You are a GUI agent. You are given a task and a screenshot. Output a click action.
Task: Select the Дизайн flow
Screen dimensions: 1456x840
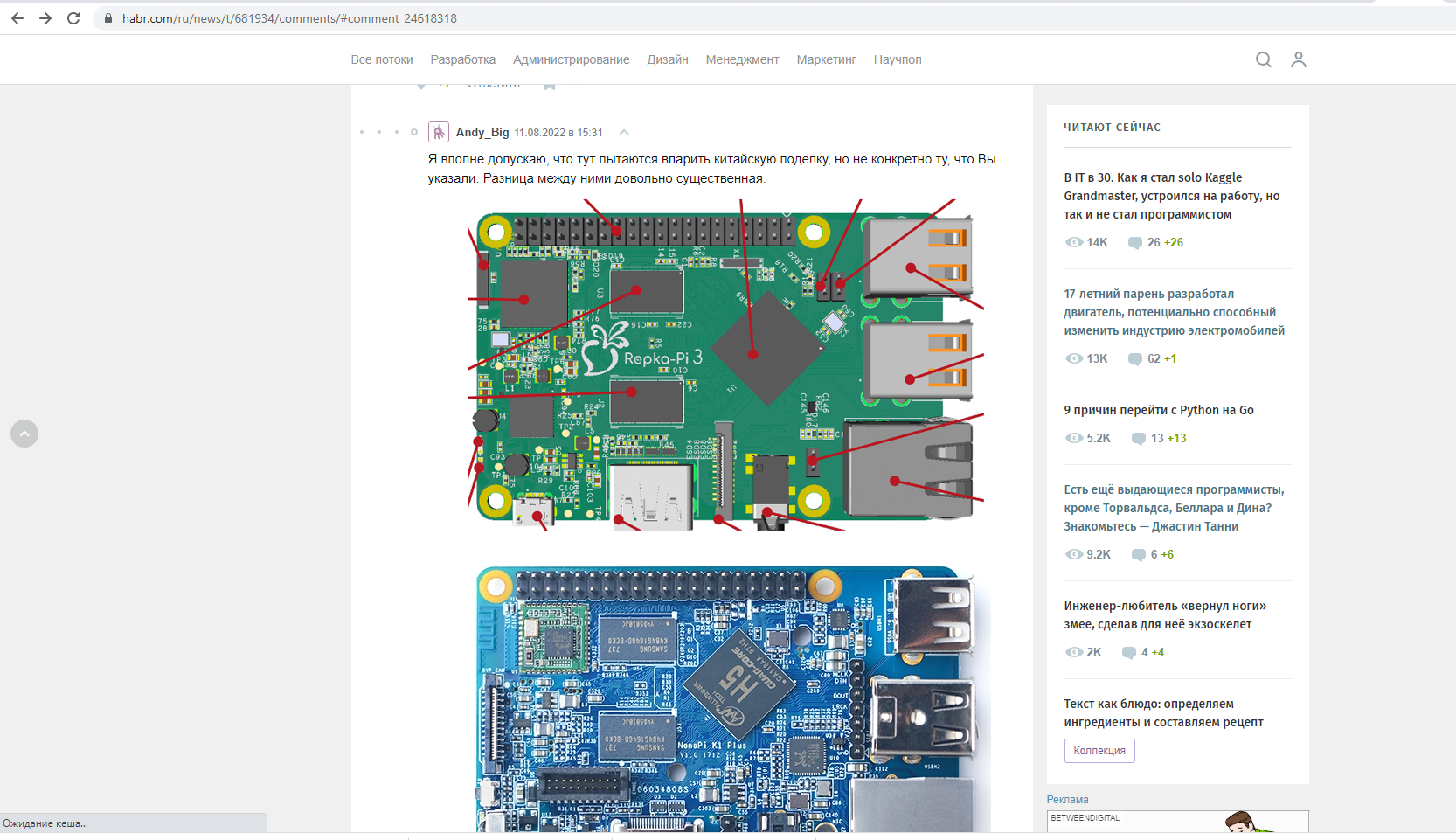click(668, 59)
